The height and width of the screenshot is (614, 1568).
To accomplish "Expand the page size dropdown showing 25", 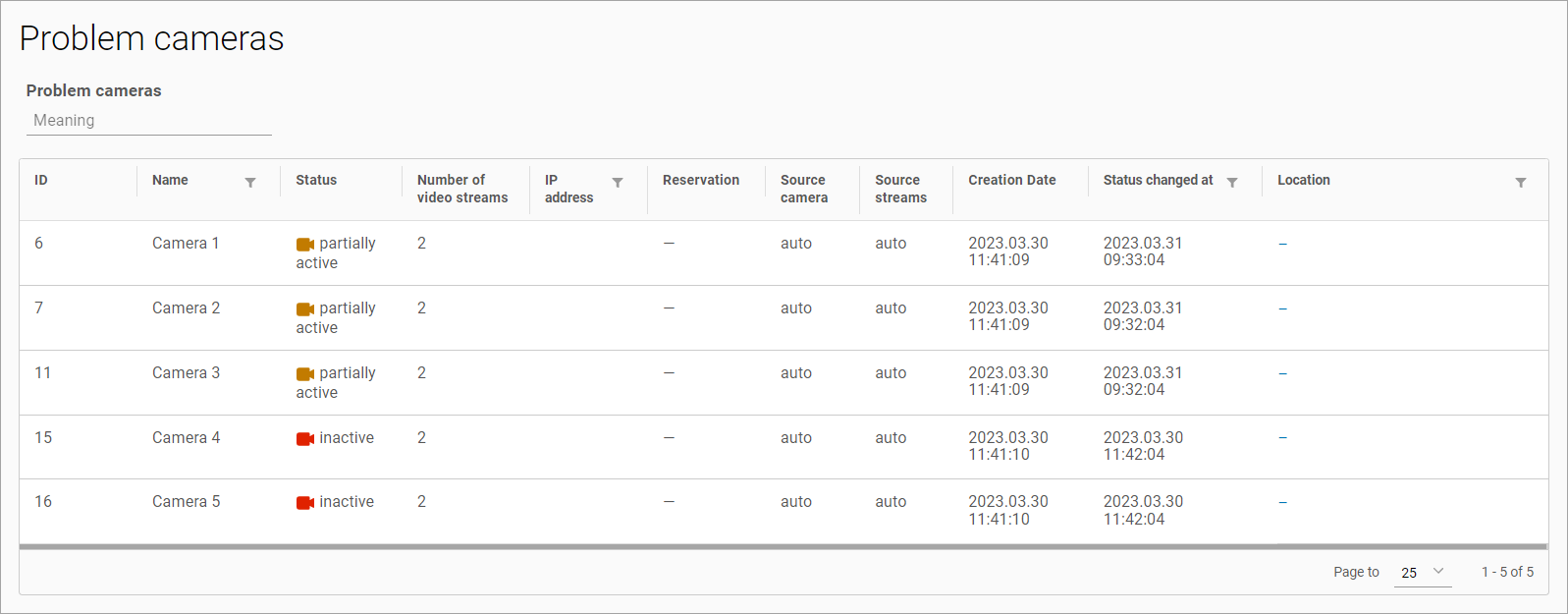I will tap(1423, 572).
